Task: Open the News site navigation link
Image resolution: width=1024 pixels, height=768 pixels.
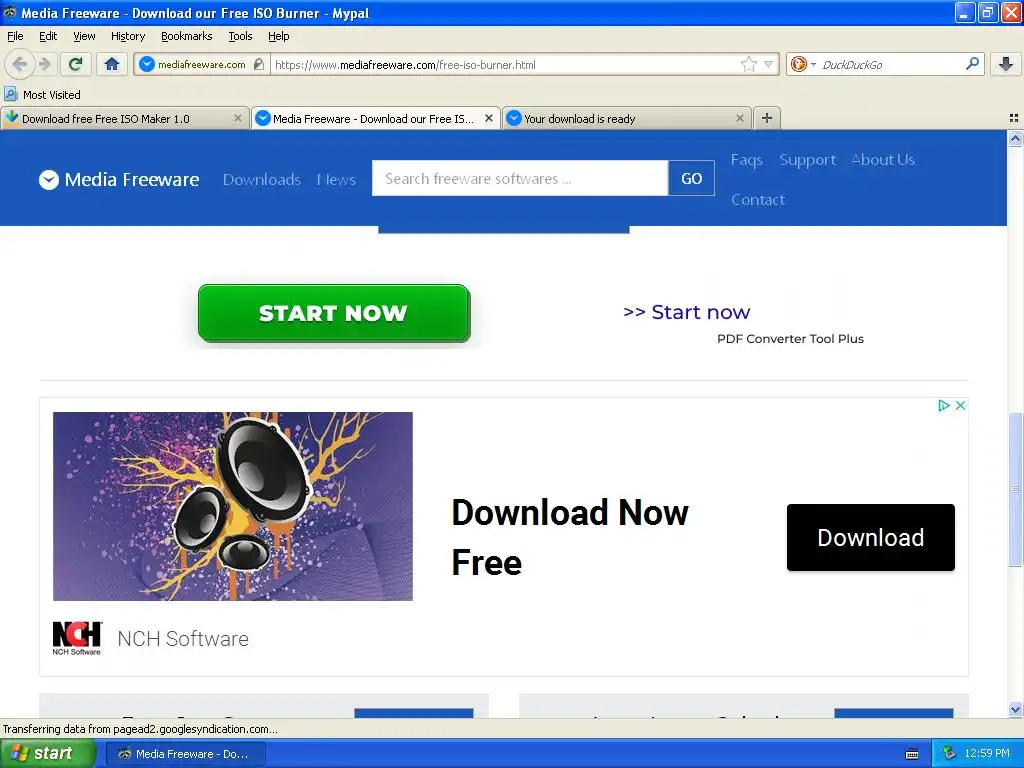Action: pyautogui.click(x=336, y=180)
